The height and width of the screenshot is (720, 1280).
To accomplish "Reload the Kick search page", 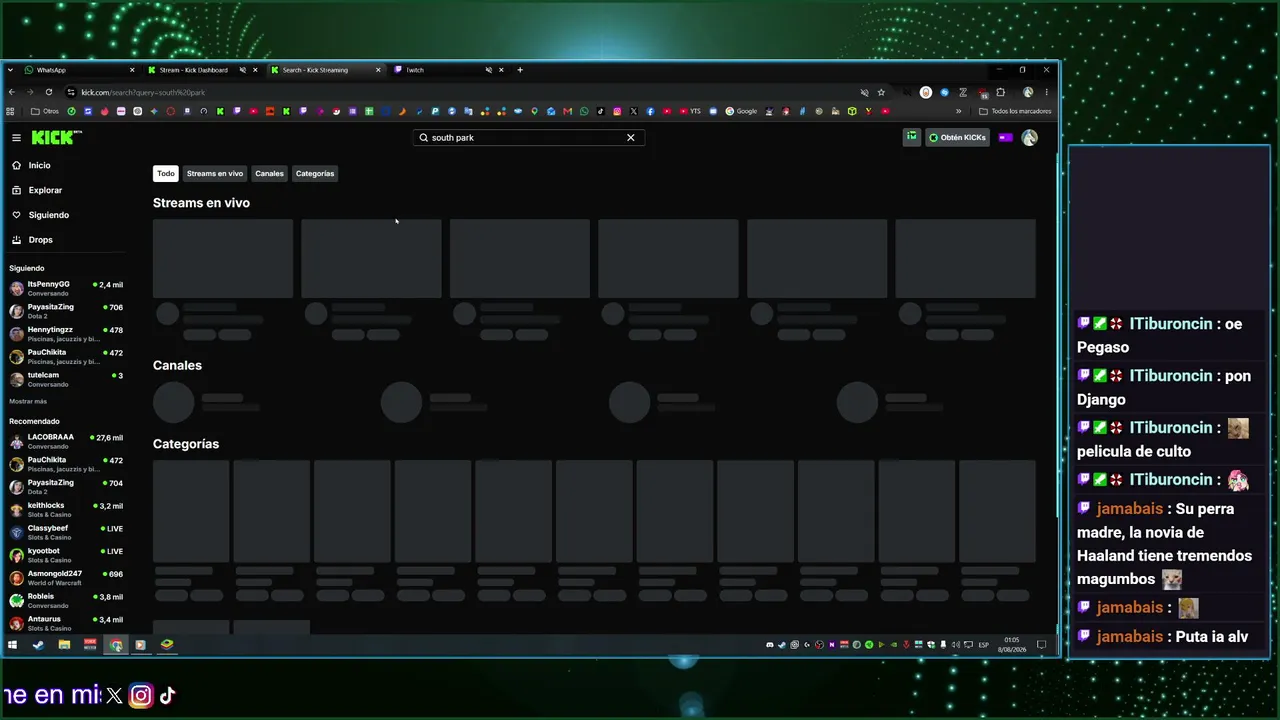I will click(x=48, y=92).
